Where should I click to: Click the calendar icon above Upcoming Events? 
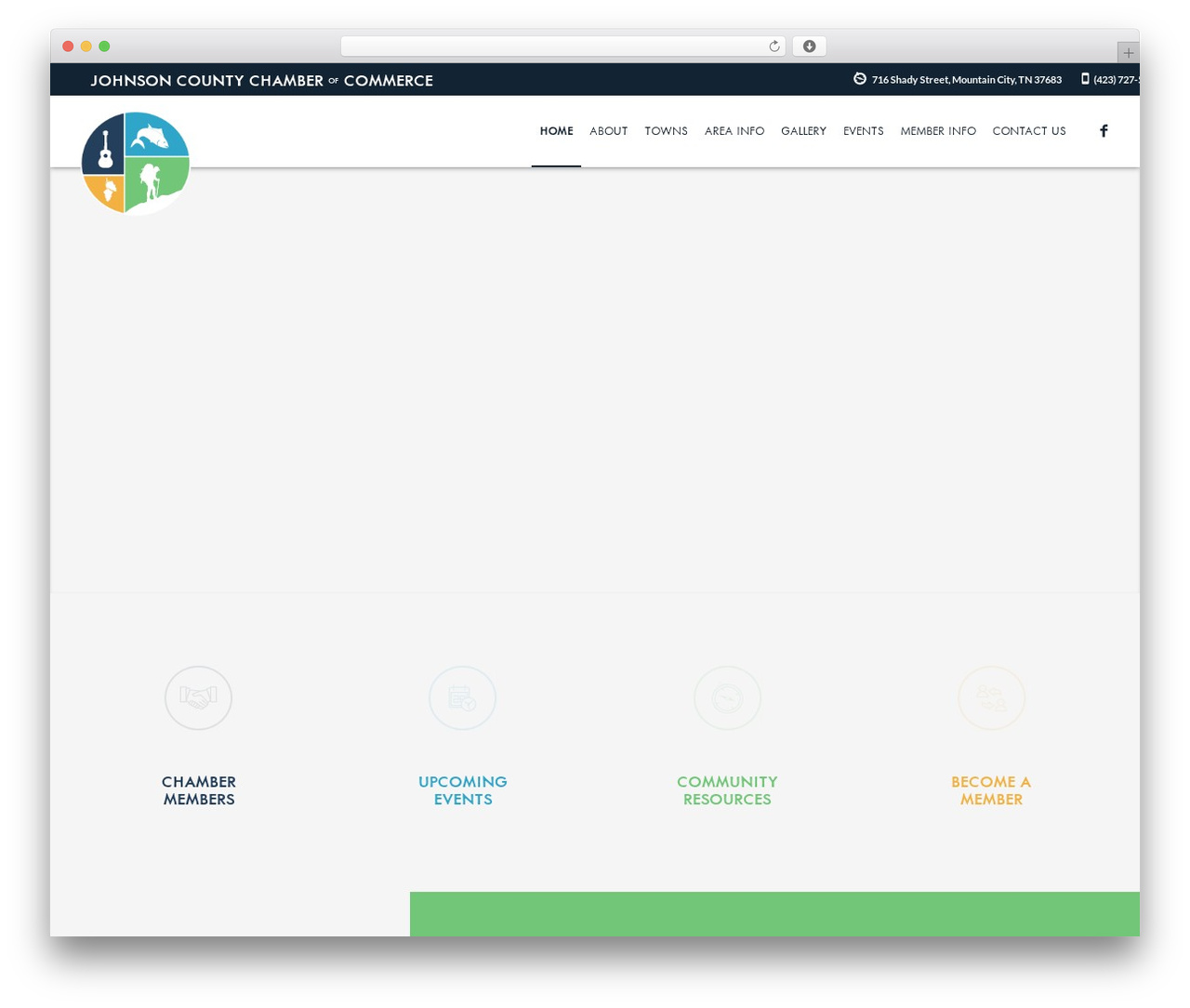point(462,697)
